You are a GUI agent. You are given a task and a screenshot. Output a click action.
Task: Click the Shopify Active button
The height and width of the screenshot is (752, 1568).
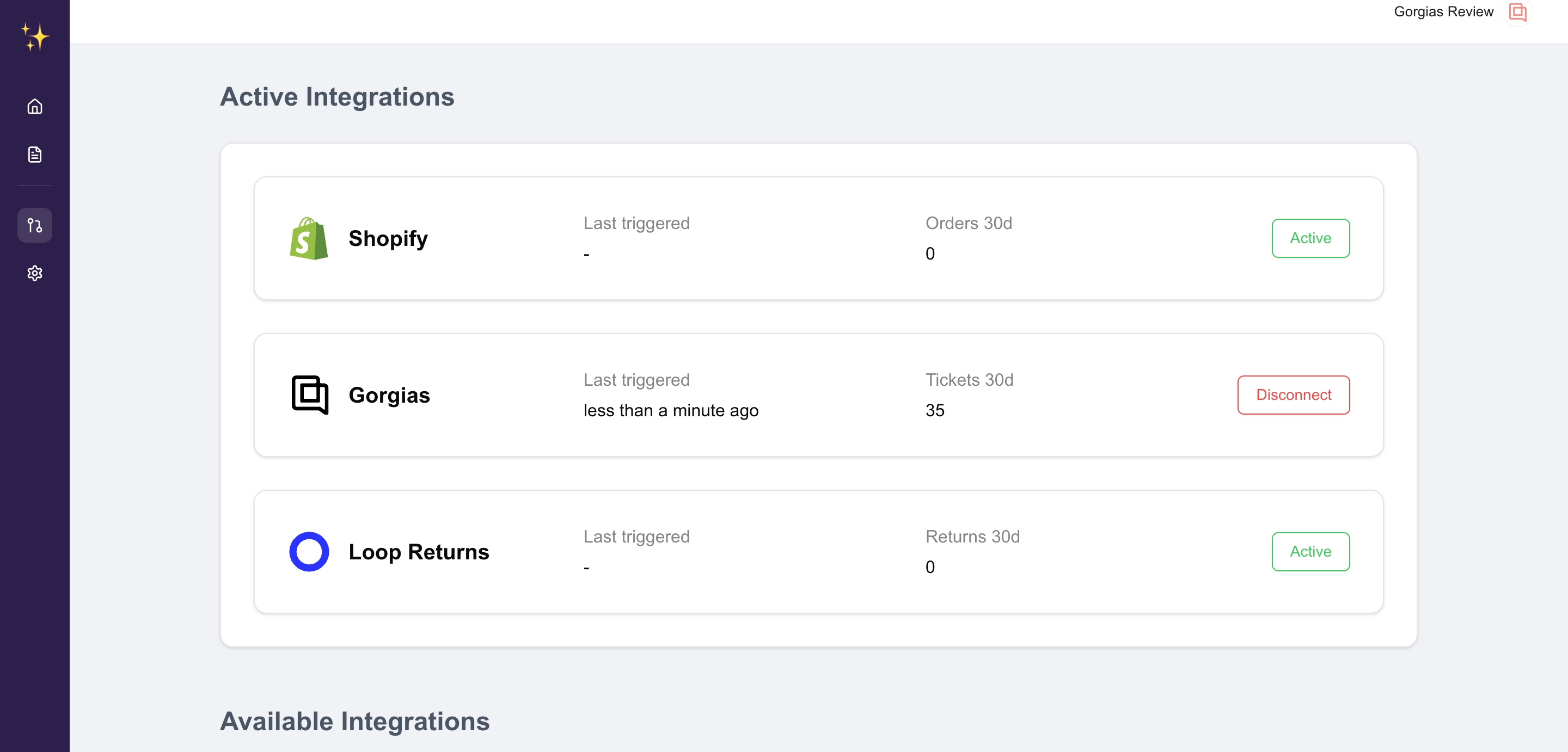pyautogui.click(x=1310, y=238)
